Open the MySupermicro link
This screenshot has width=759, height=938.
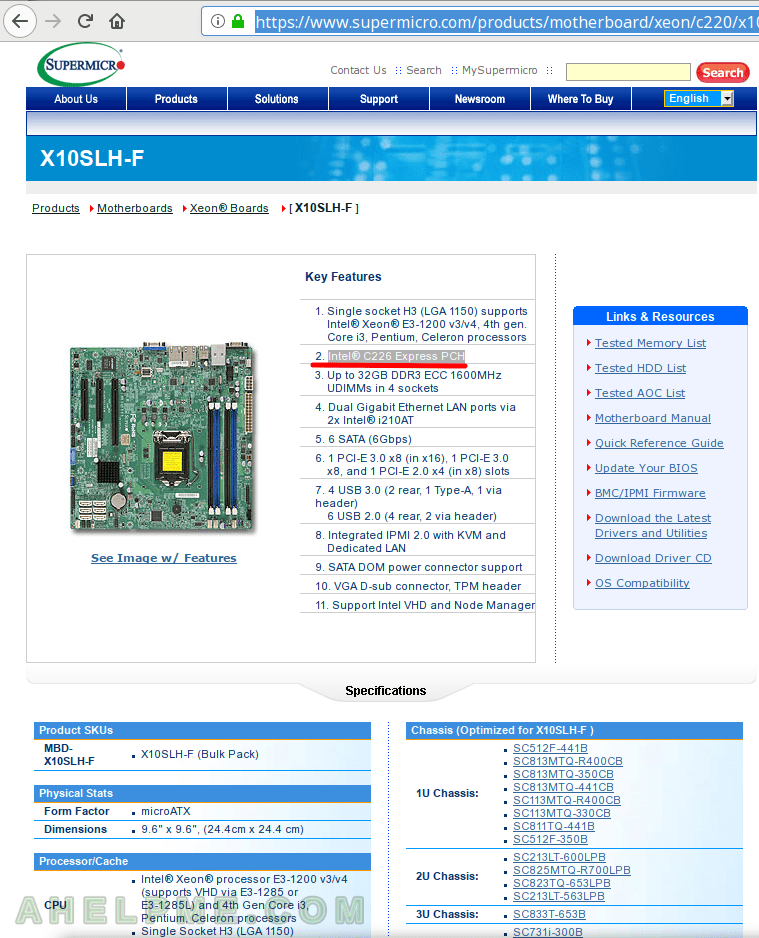[x=500, y=71]
